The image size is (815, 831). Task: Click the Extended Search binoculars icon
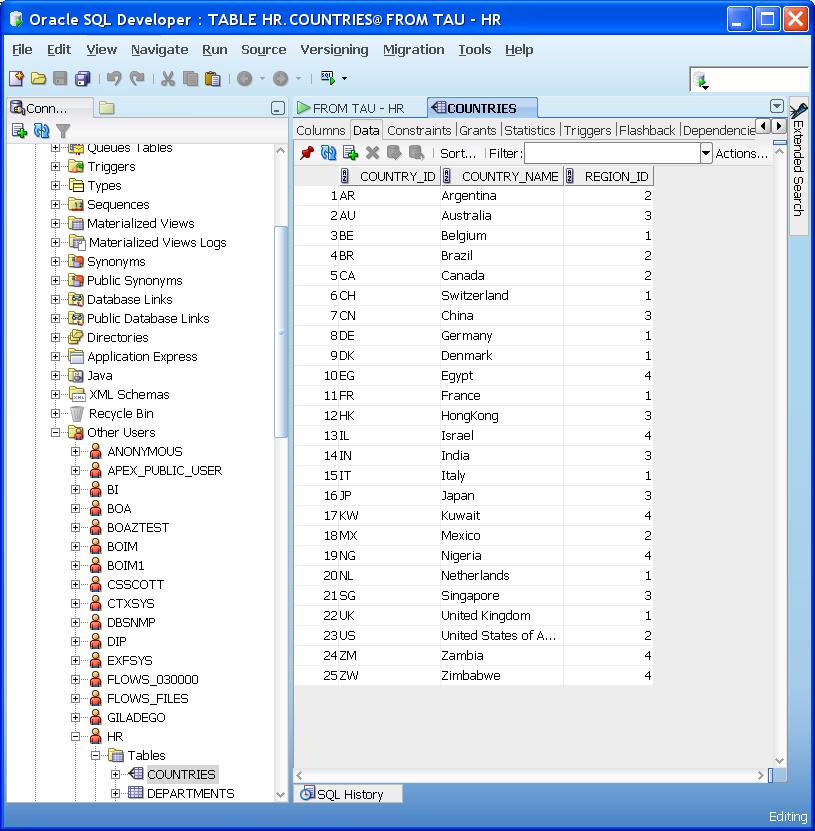[798, 111]
